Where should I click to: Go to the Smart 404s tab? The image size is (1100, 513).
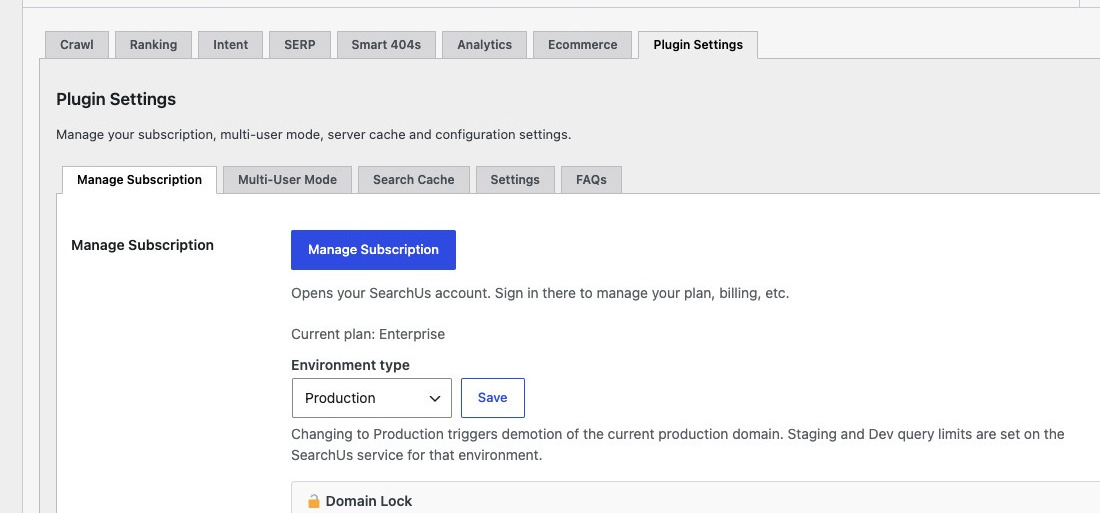[386, 44]
